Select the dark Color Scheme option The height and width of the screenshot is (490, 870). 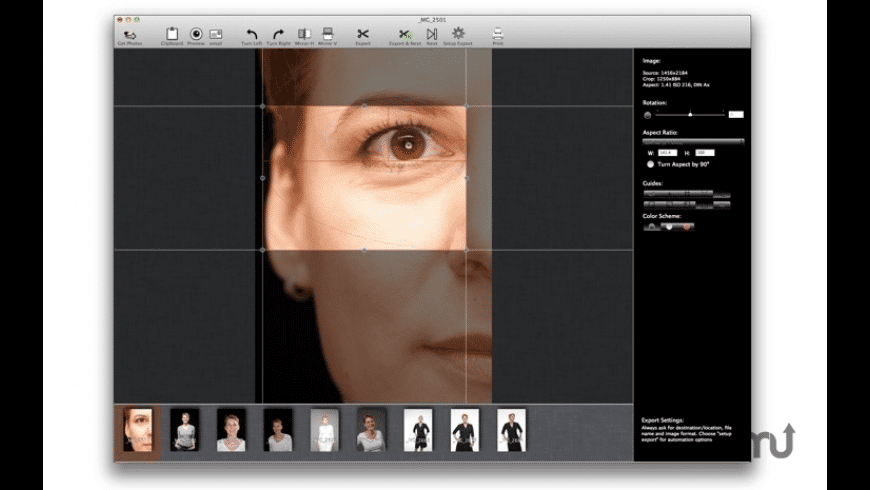(651, 227)
